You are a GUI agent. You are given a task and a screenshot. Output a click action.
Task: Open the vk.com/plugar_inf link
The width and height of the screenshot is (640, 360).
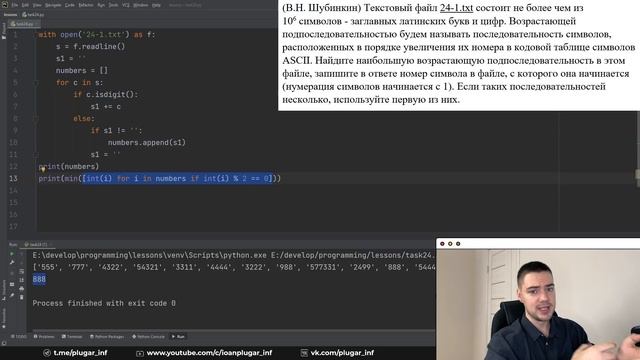tap(337, 353)
